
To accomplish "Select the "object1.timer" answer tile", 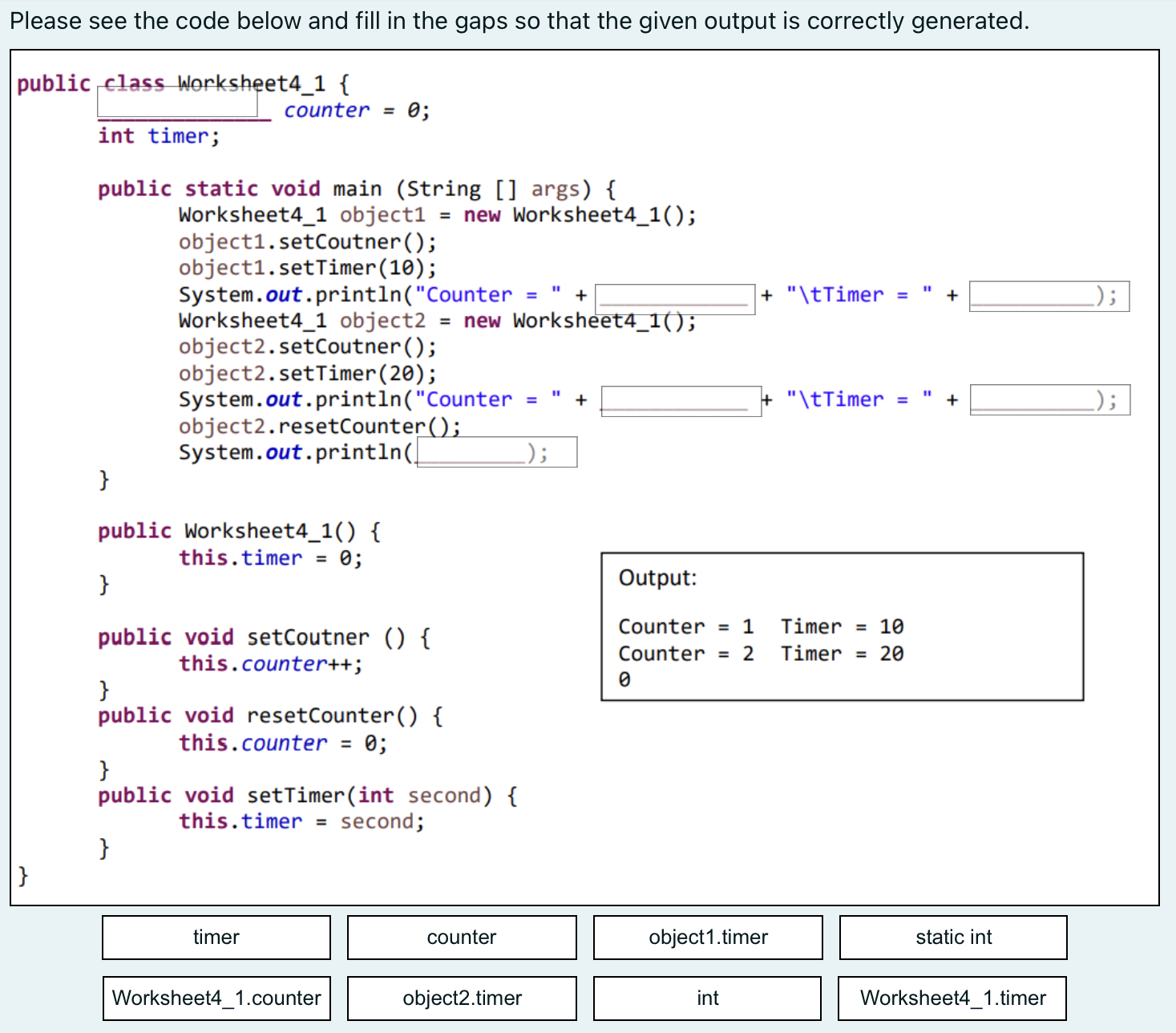I will pyautogui.click(x=707, y=937).
